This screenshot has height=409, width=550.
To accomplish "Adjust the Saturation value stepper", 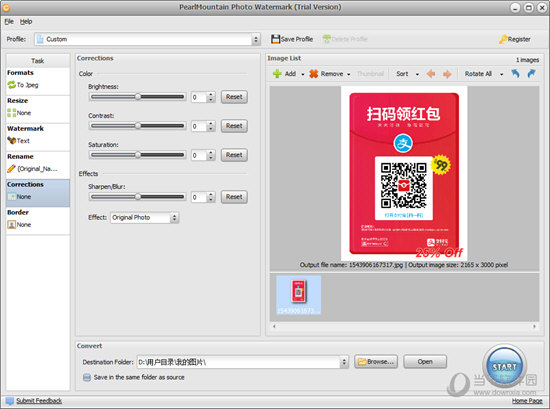I will click(x=210, y=155).
